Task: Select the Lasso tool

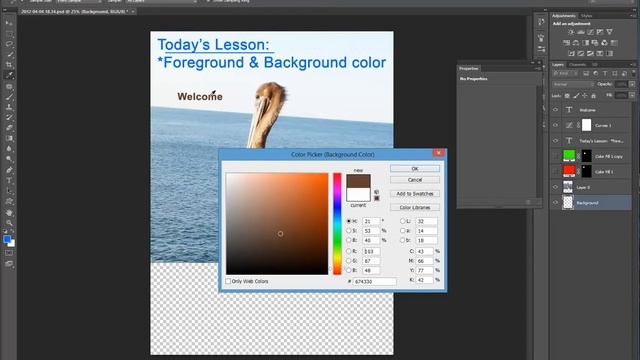Action: [9, 44]
